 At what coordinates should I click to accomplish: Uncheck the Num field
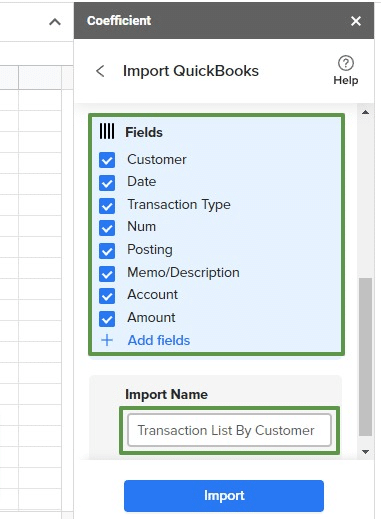point(107,228)
